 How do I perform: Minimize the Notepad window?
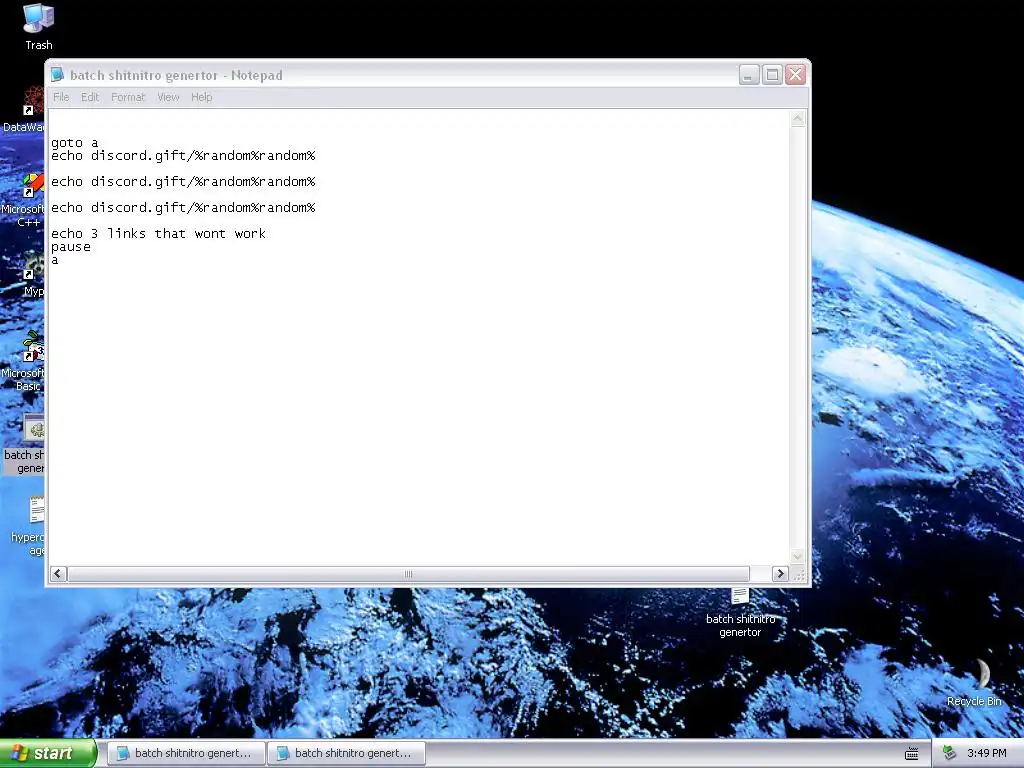pyautogui.click(x=749, y=74)
